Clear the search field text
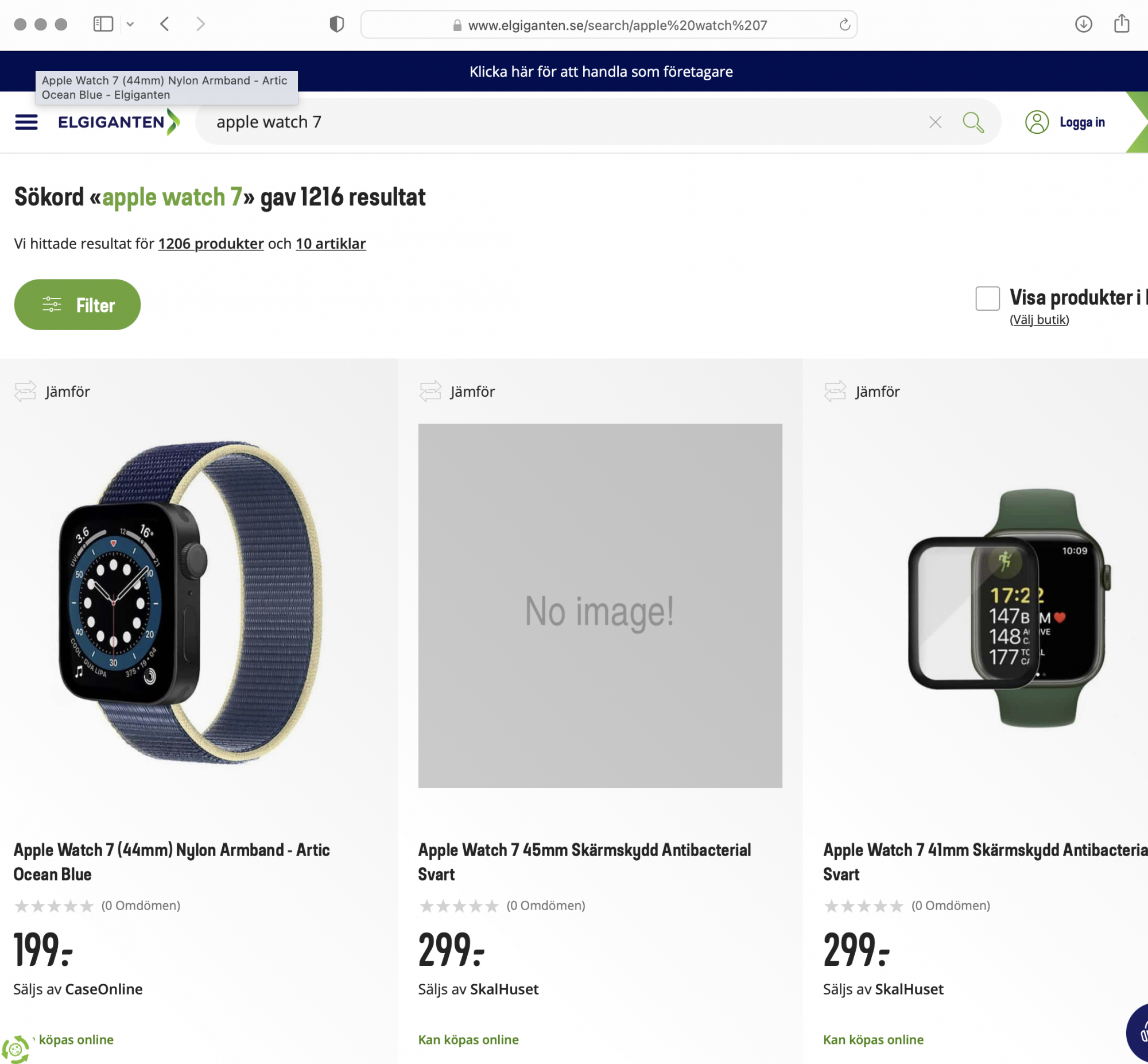 [935, 122]
